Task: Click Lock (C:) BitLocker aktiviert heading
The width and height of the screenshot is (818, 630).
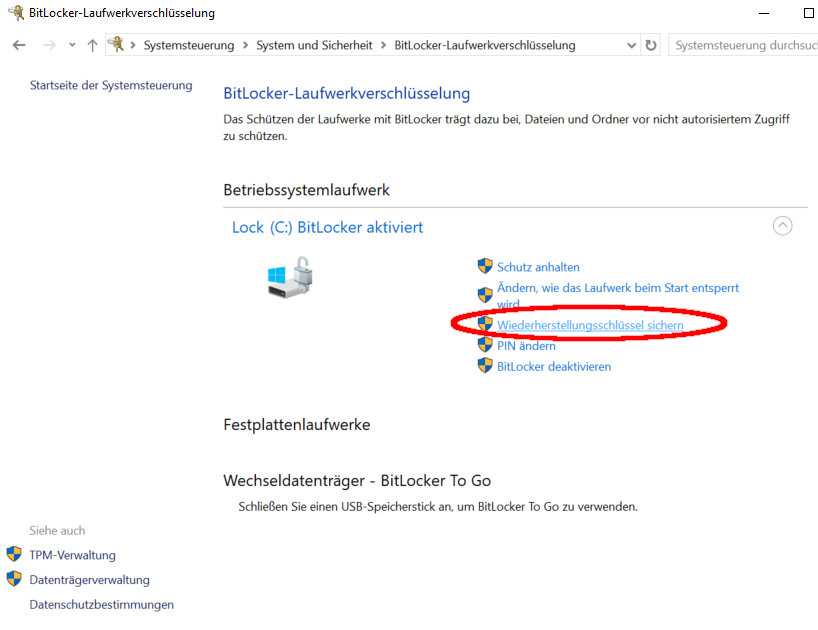Action: [328, 227]
